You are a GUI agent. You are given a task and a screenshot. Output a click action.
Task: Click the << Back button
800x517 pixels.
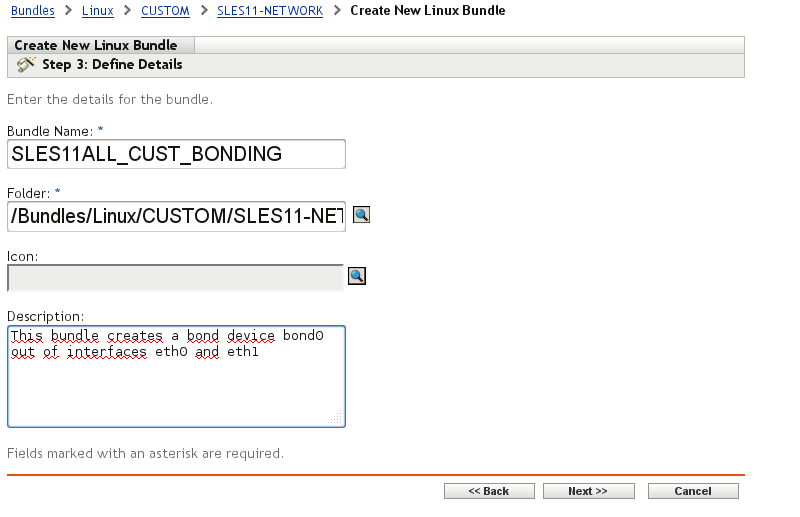point(489,491)
